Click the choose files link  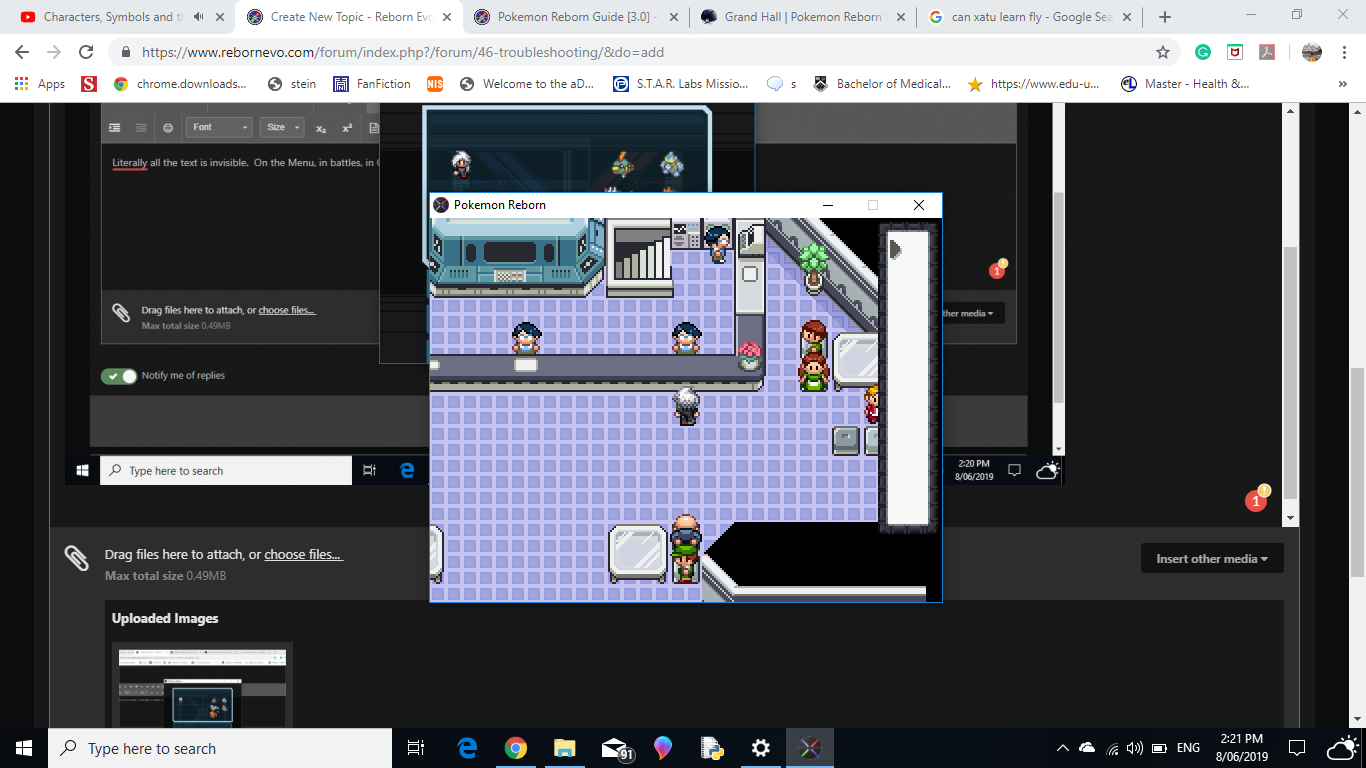303,555
